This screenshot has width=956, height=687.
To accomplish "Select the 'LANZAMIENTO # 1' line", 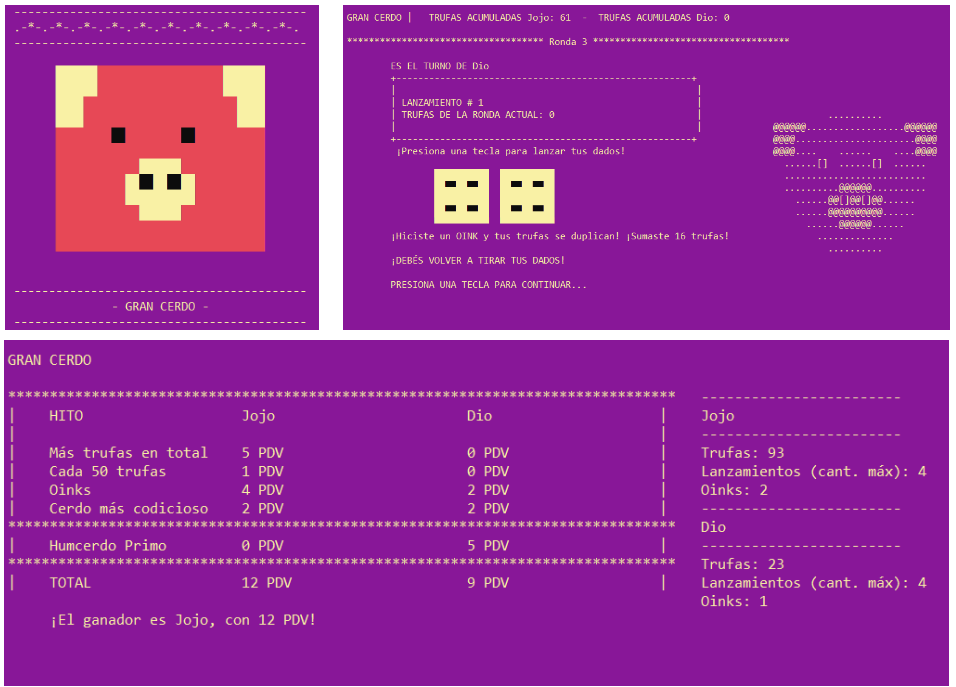I will (x=442, y=103).
